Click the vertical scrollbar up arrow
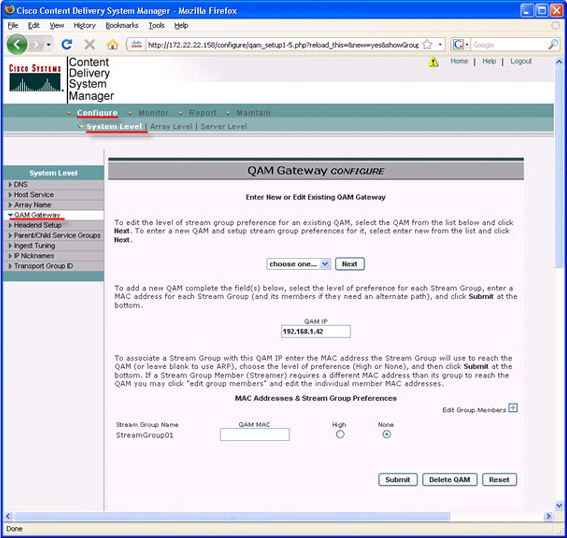 point(559,62)
